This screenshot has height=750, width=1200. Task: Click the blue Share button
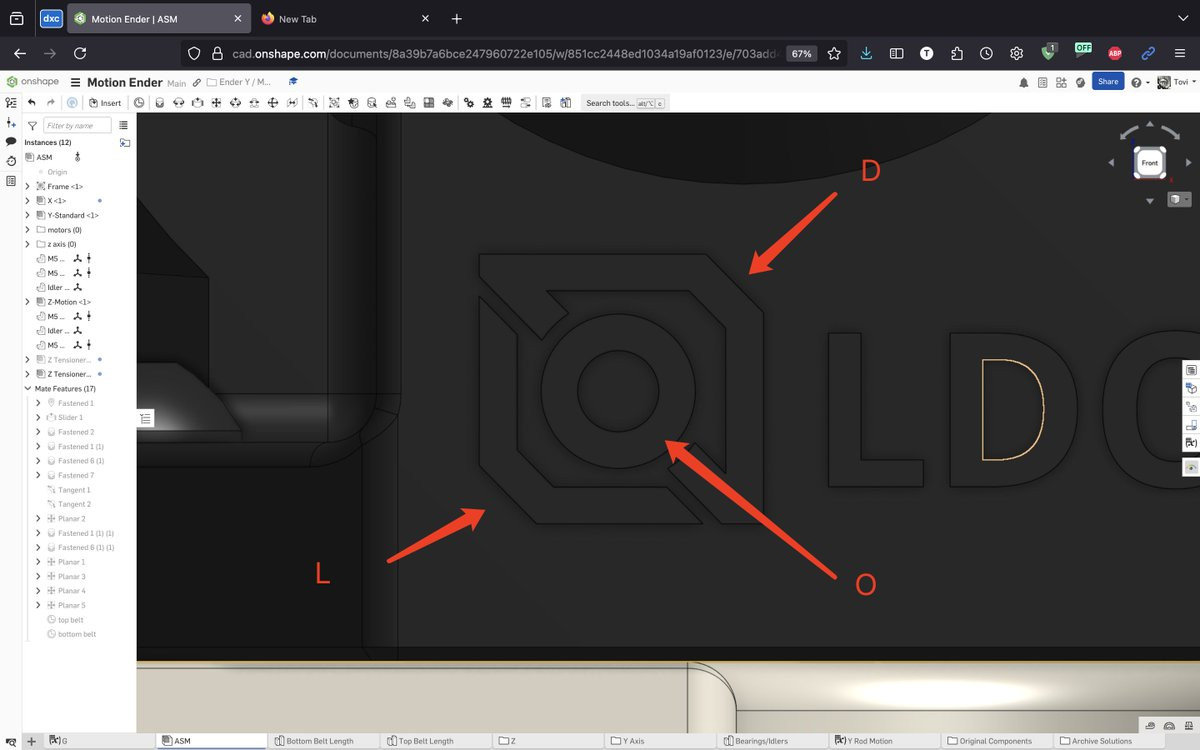(1108, 82)
